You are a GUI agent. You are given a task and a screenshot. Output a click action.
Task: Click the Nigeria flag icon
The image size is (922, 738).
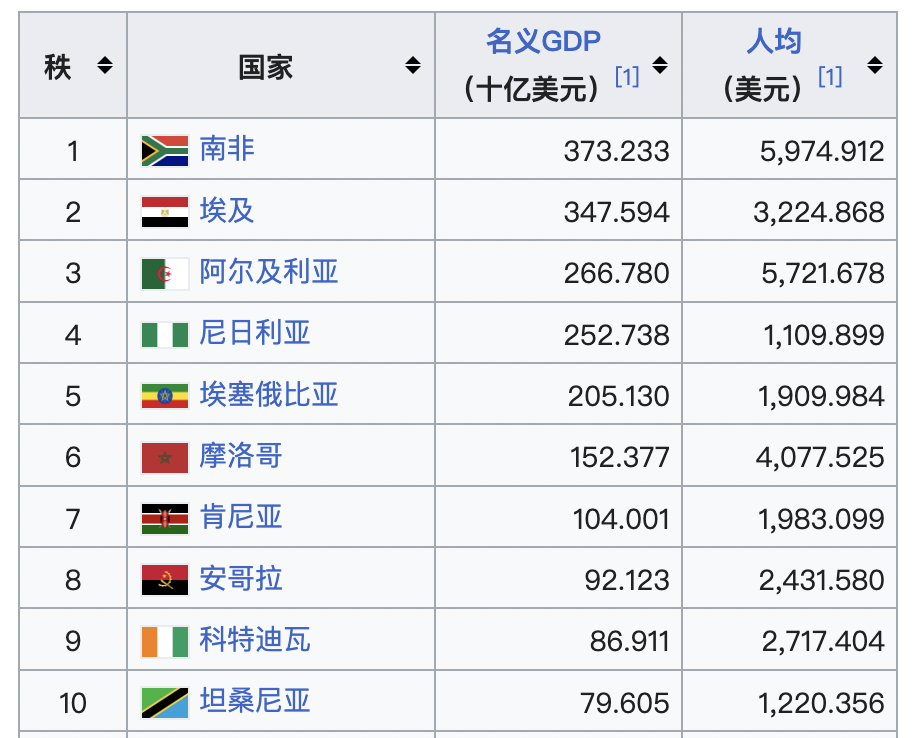165,334
